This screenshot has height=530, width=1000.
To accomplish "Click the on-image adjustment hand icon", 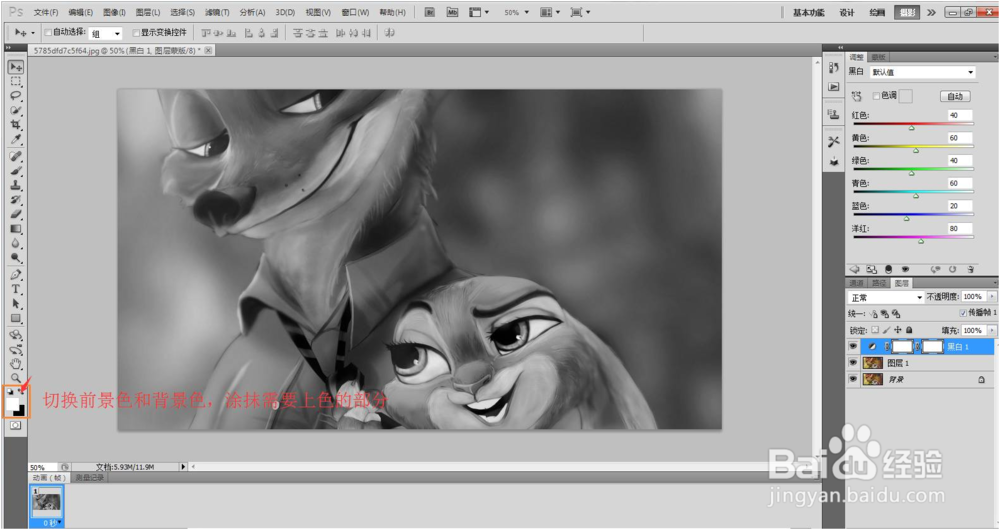I will coord(857,96).
